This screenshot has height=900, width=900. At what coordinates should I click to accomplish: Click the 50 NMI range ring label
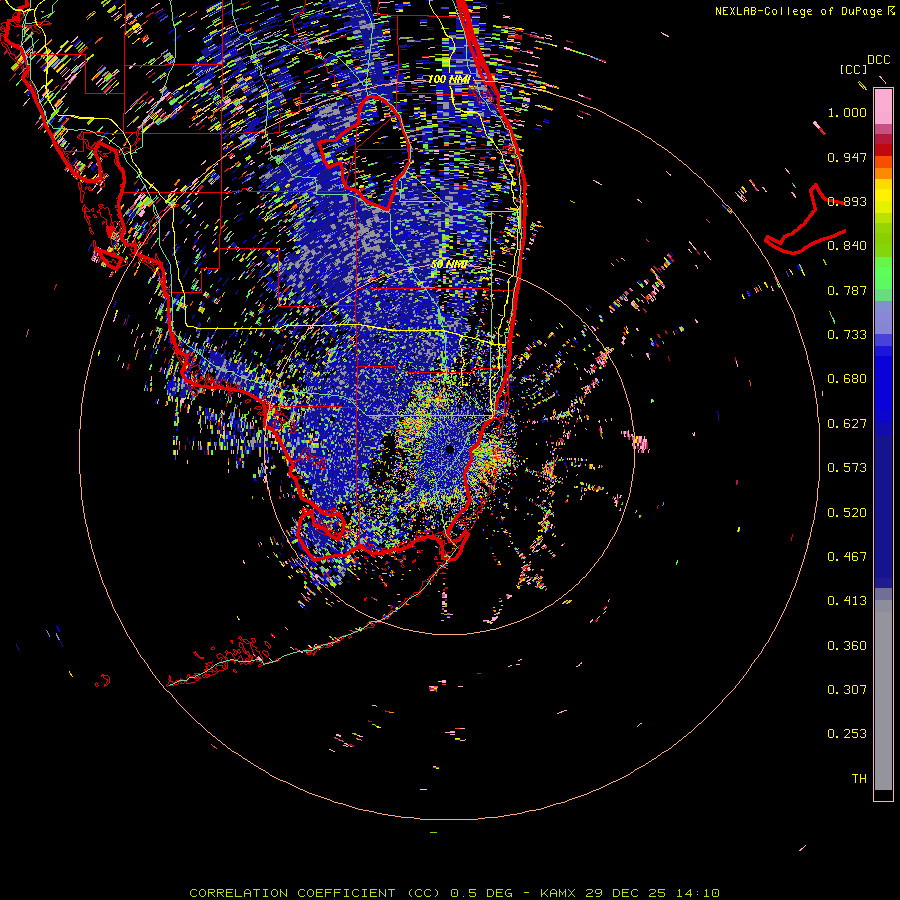click(x=449, y=265)
